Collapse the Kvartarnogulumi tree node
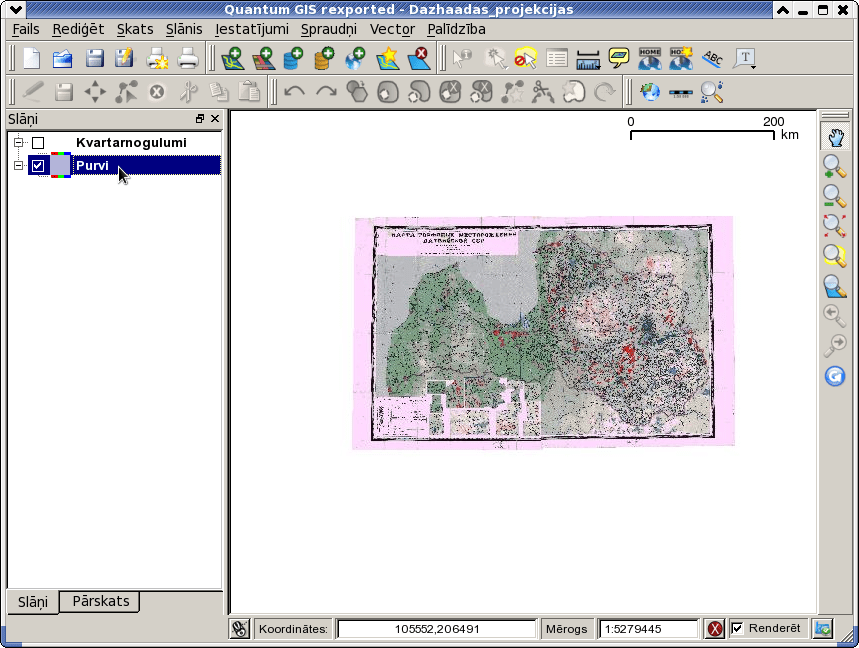The height and width of the screenshot is (648, 859). [18, 142]
